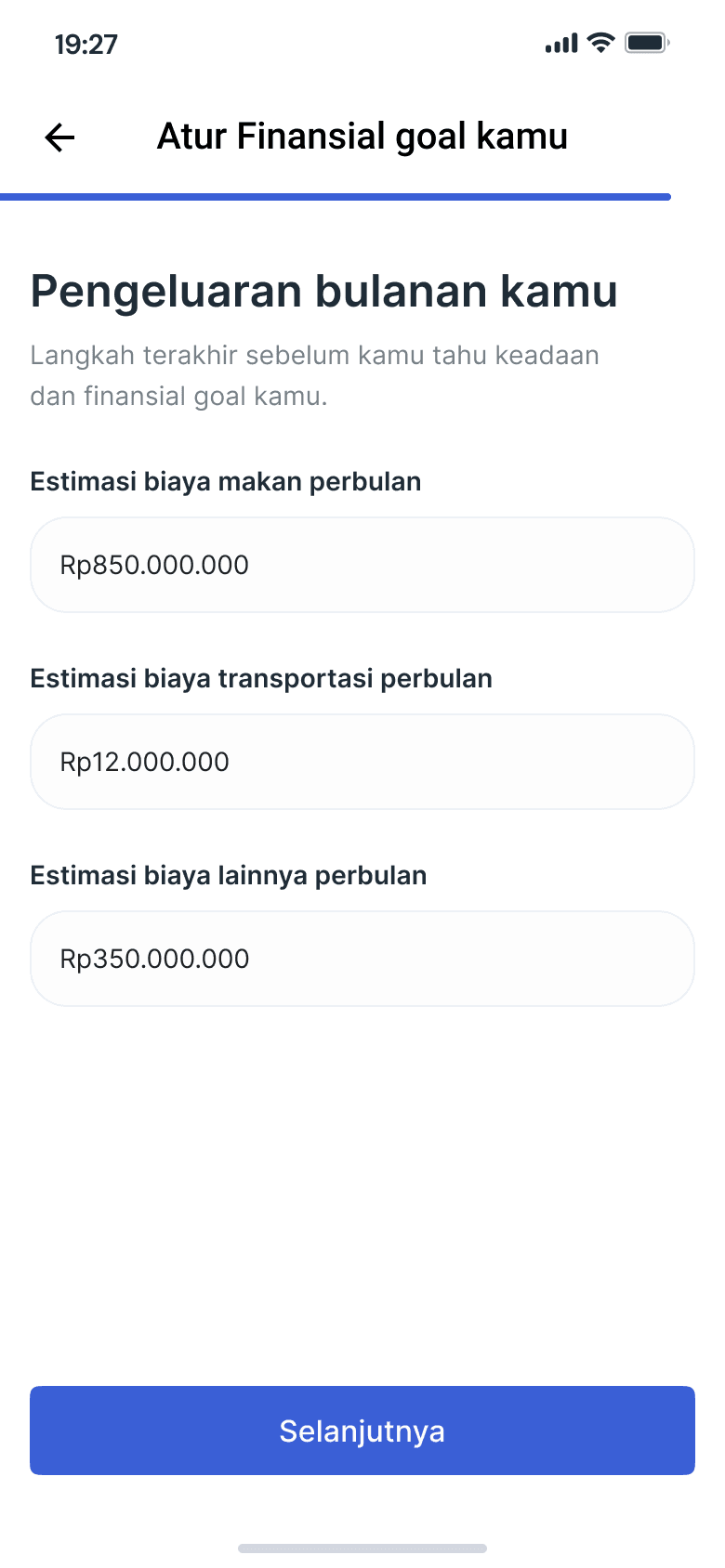Tap the 'dan finansial goal kamu.' text line
The height and width of the screenshot is (1568, 725).
coord(178,397)
